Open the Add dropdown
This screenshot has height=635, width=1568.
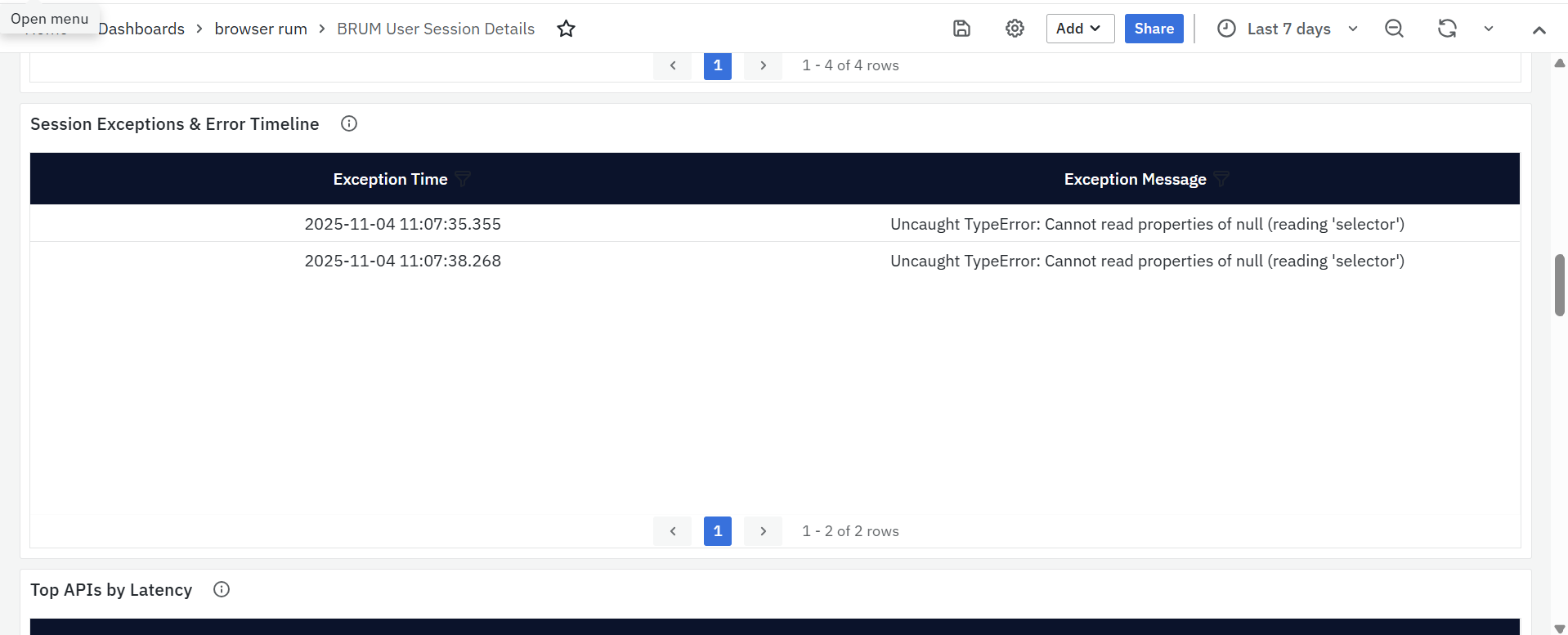(x=1079, y=29)
